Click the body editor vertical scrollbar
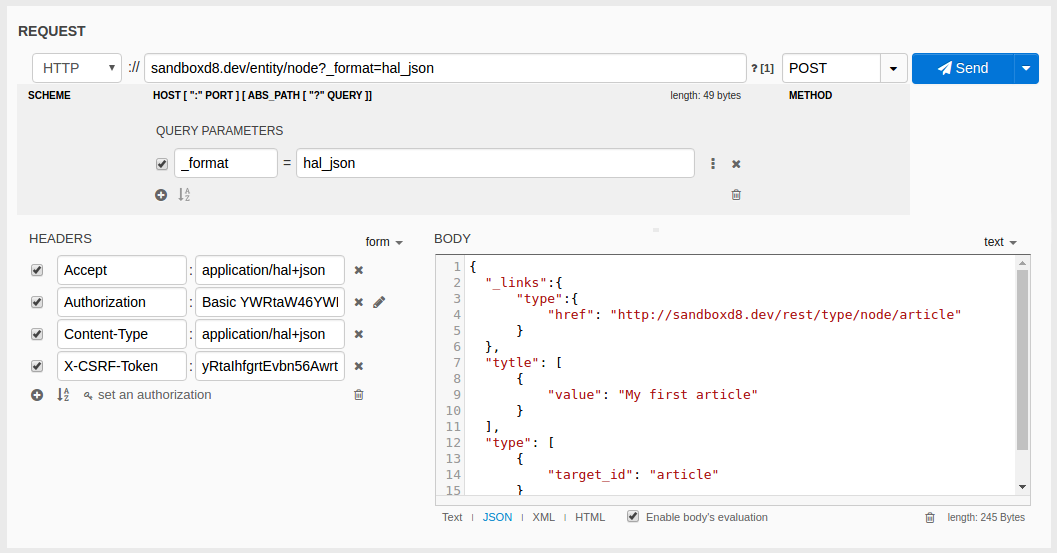The height and width of the screenshot is (553, 1057). coord(1022,360)
